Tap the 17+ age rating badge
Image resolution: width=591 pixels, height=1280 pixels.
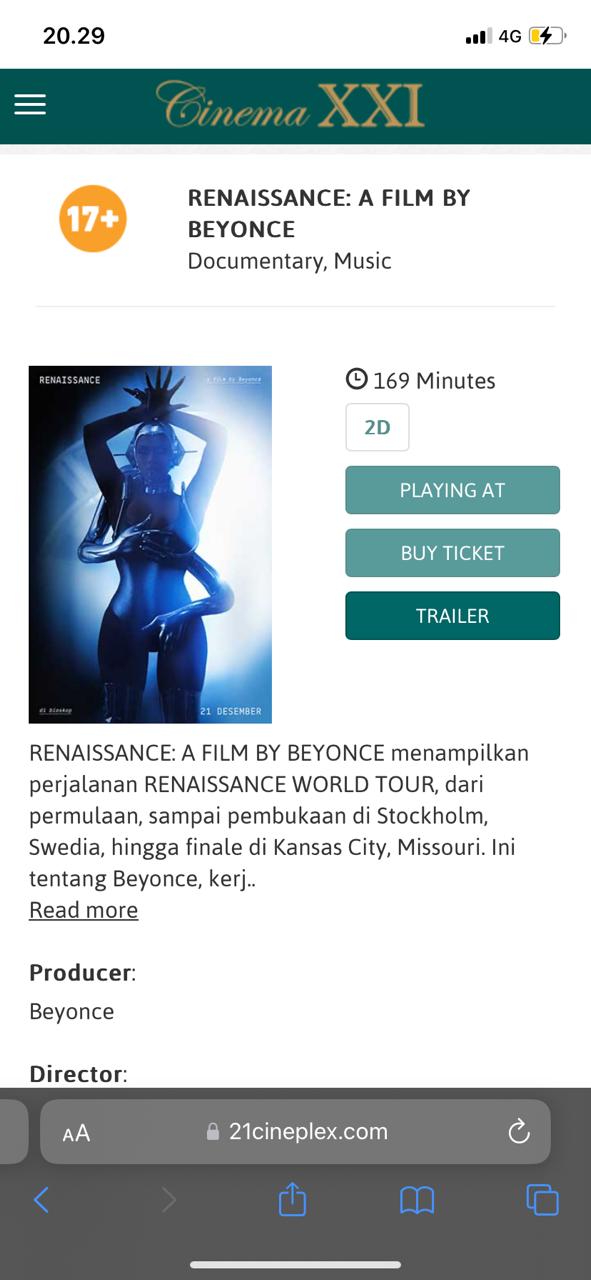coord(93,218)
